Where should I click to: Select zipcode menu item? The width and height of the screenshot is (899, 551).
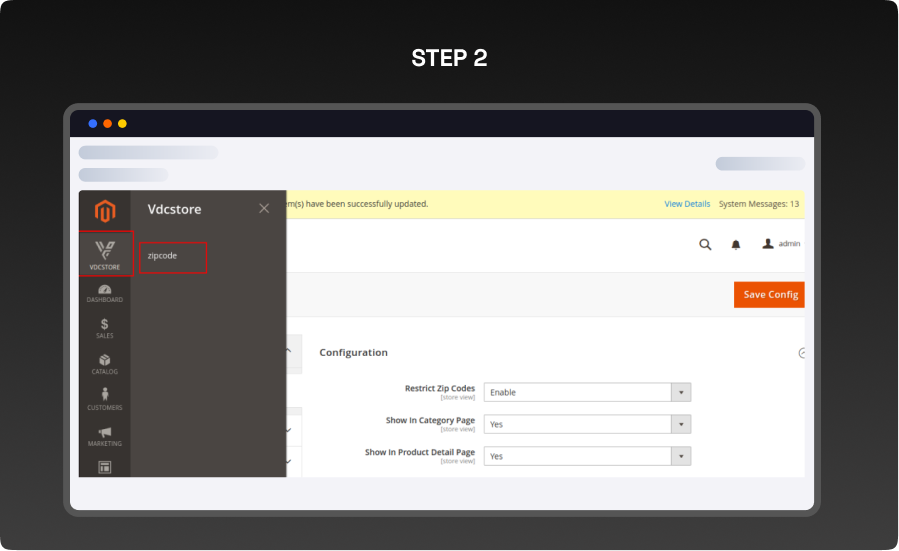(x=173, y=257)
